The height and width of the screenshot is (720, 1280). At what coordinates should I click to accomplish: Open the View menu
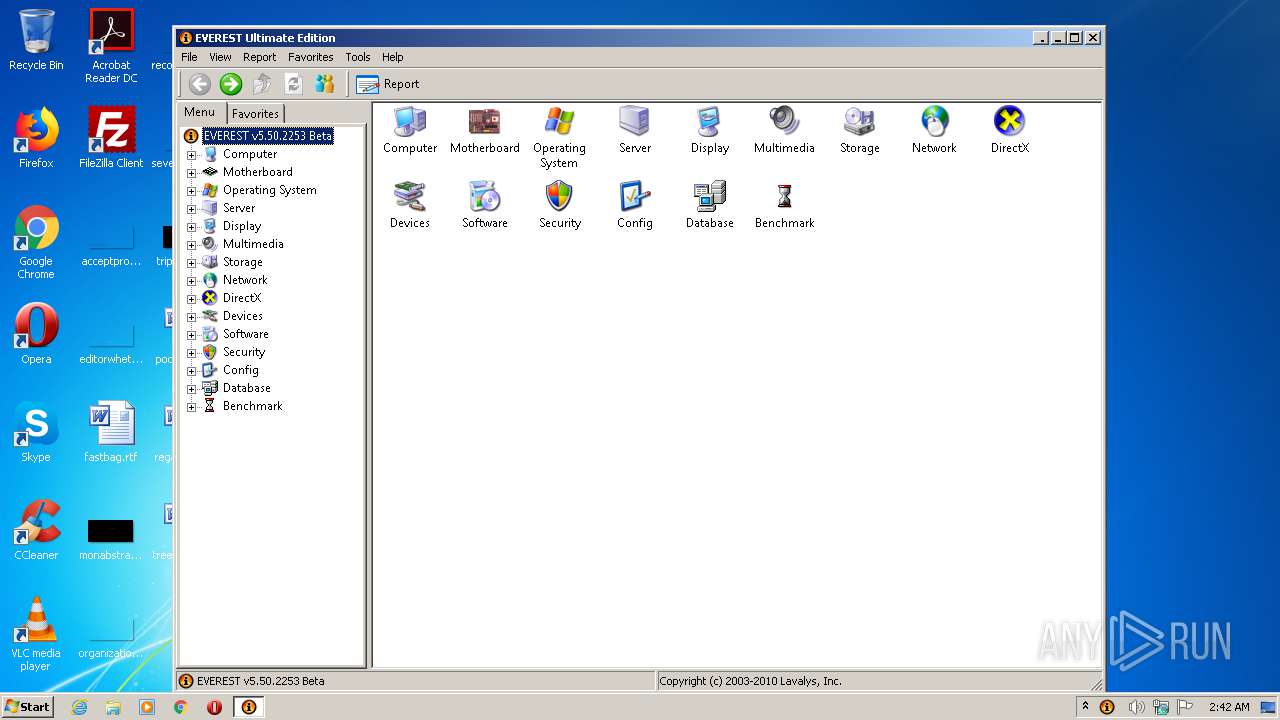point(220,57)
